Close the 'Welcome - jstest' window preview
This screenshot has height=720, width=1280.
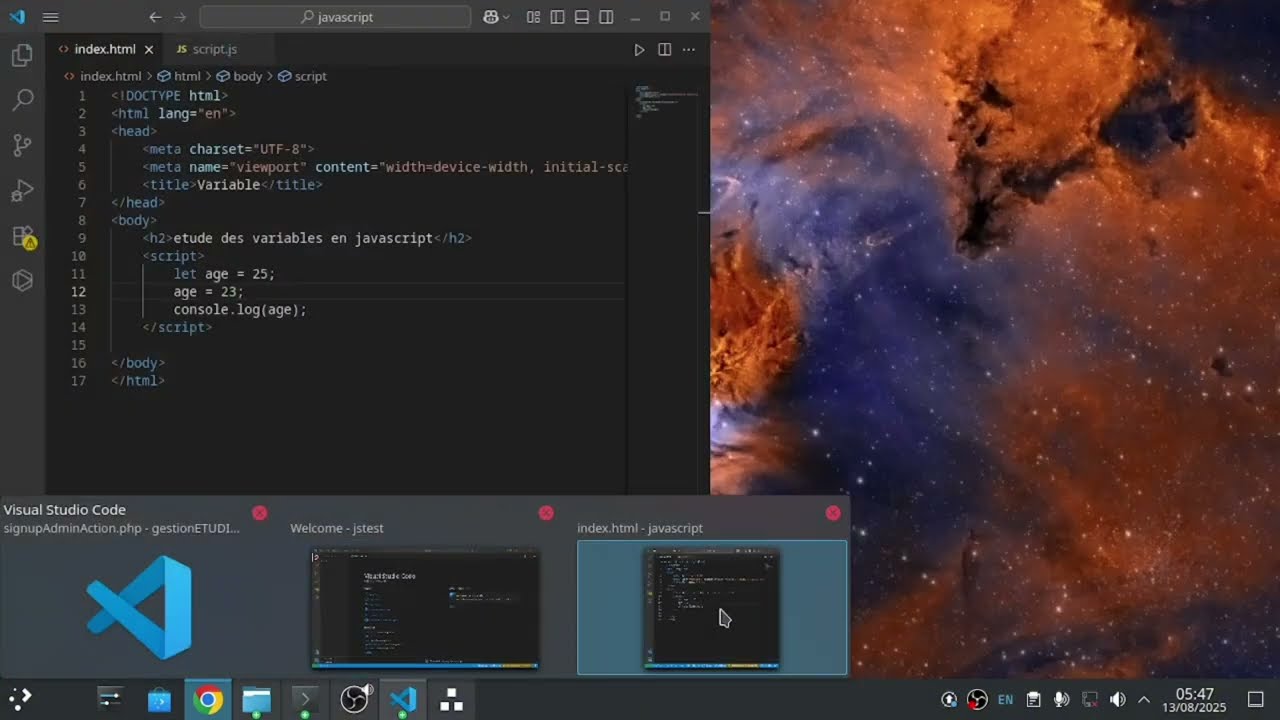click(546, 513)
